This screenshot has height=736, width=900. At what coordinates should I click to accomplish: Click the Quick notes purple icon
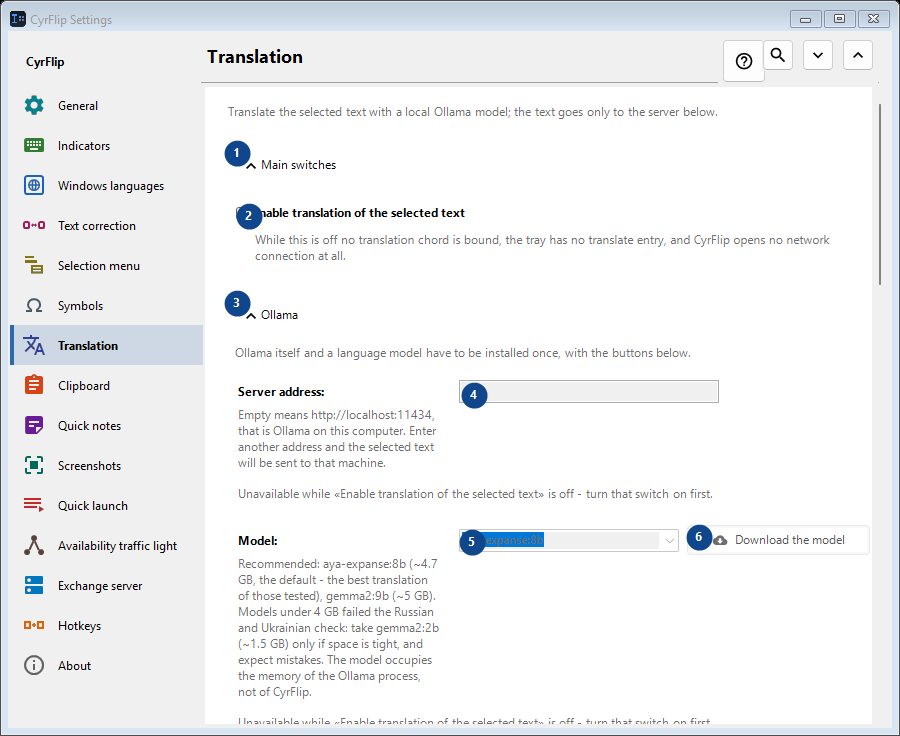(x=34, y=425)
